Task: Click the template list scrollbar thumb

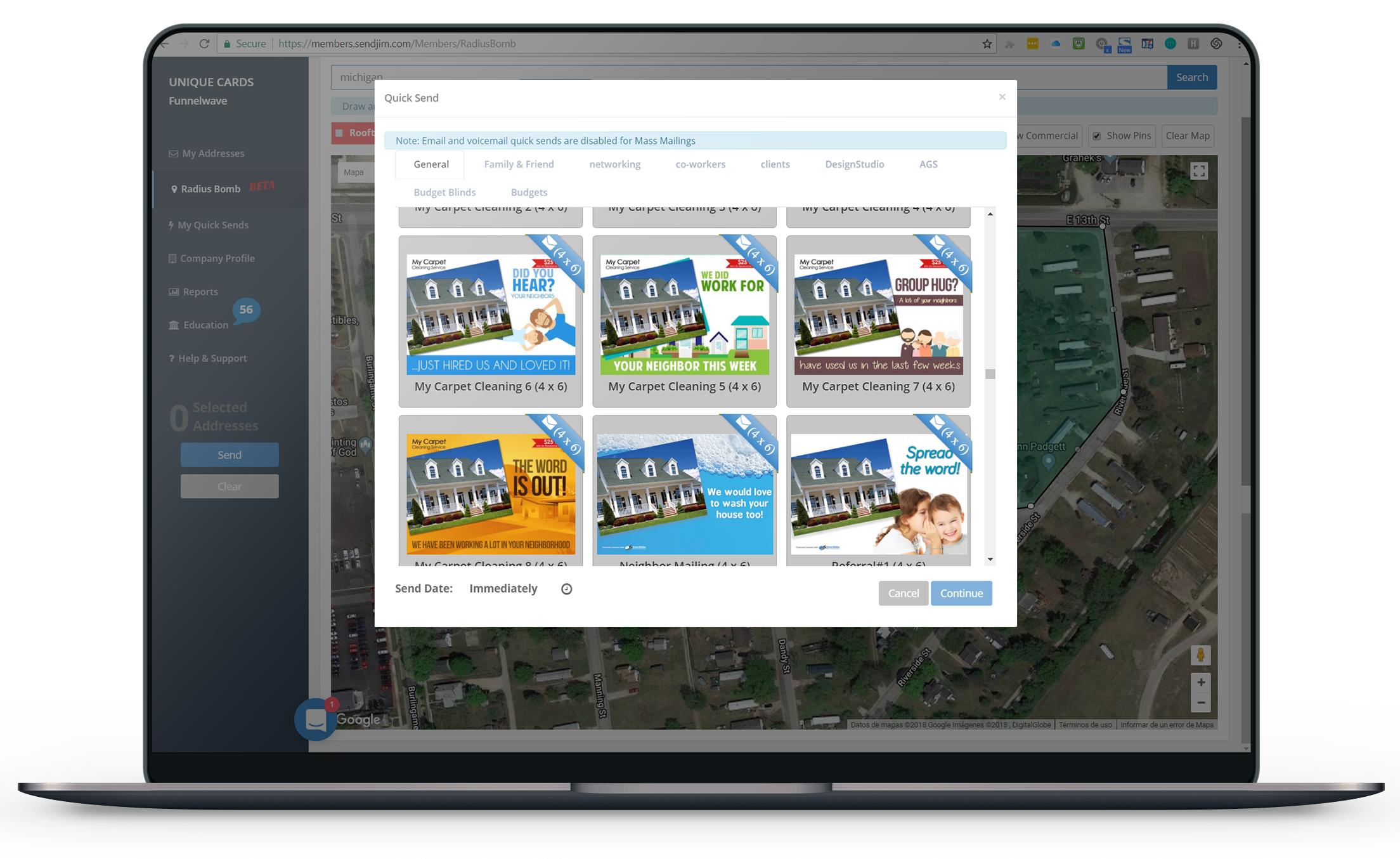Action: pos(990,374)
